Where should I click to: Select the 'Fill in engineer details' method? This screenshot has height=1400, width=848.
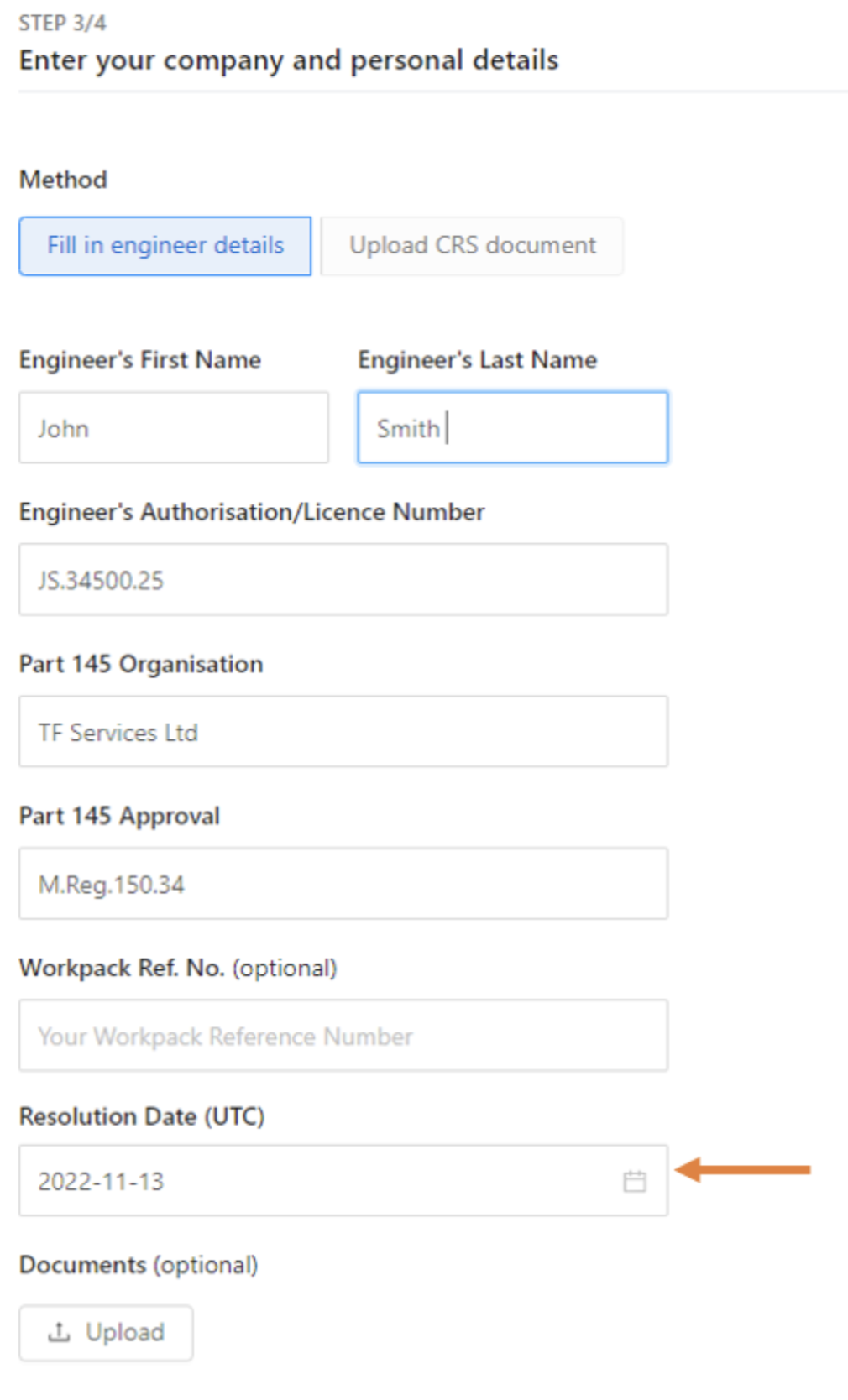[x=165, y=246]
